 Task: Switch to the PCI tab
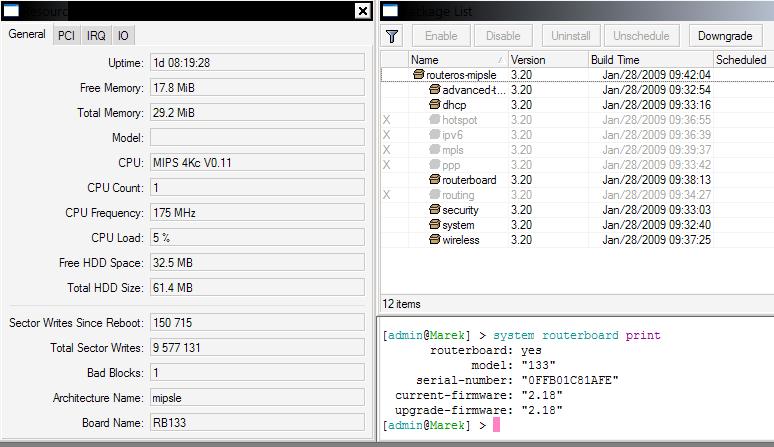(66, 36)
